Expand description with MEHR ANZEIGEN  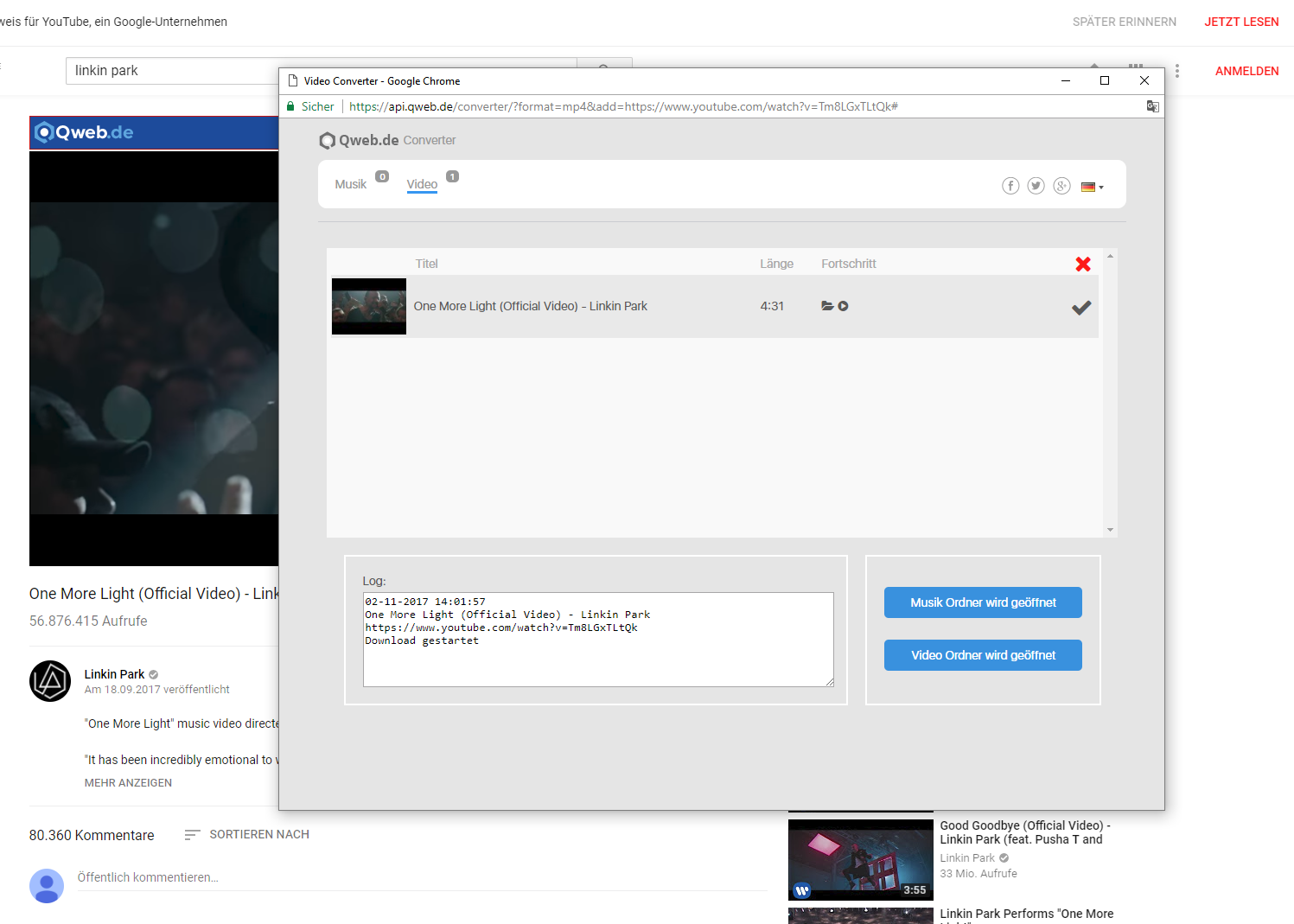[128, 783]
